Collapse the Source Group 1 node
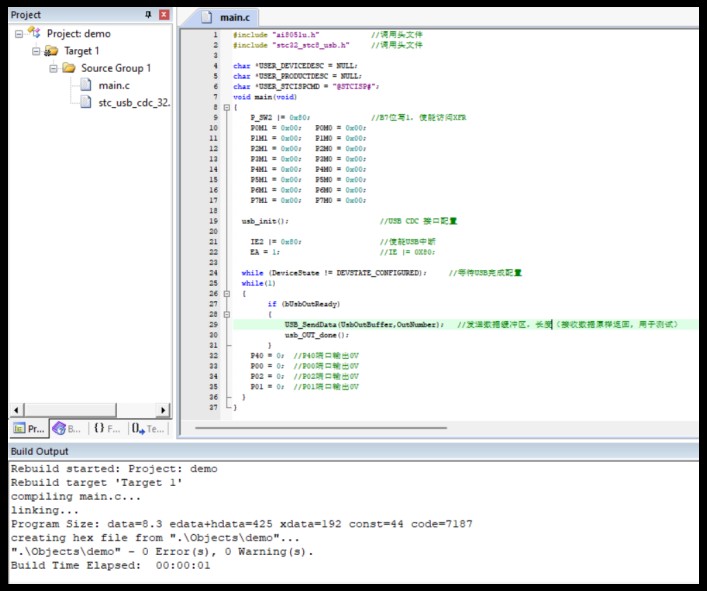Viewport: 707px width, 591px height. coord(53,69)
